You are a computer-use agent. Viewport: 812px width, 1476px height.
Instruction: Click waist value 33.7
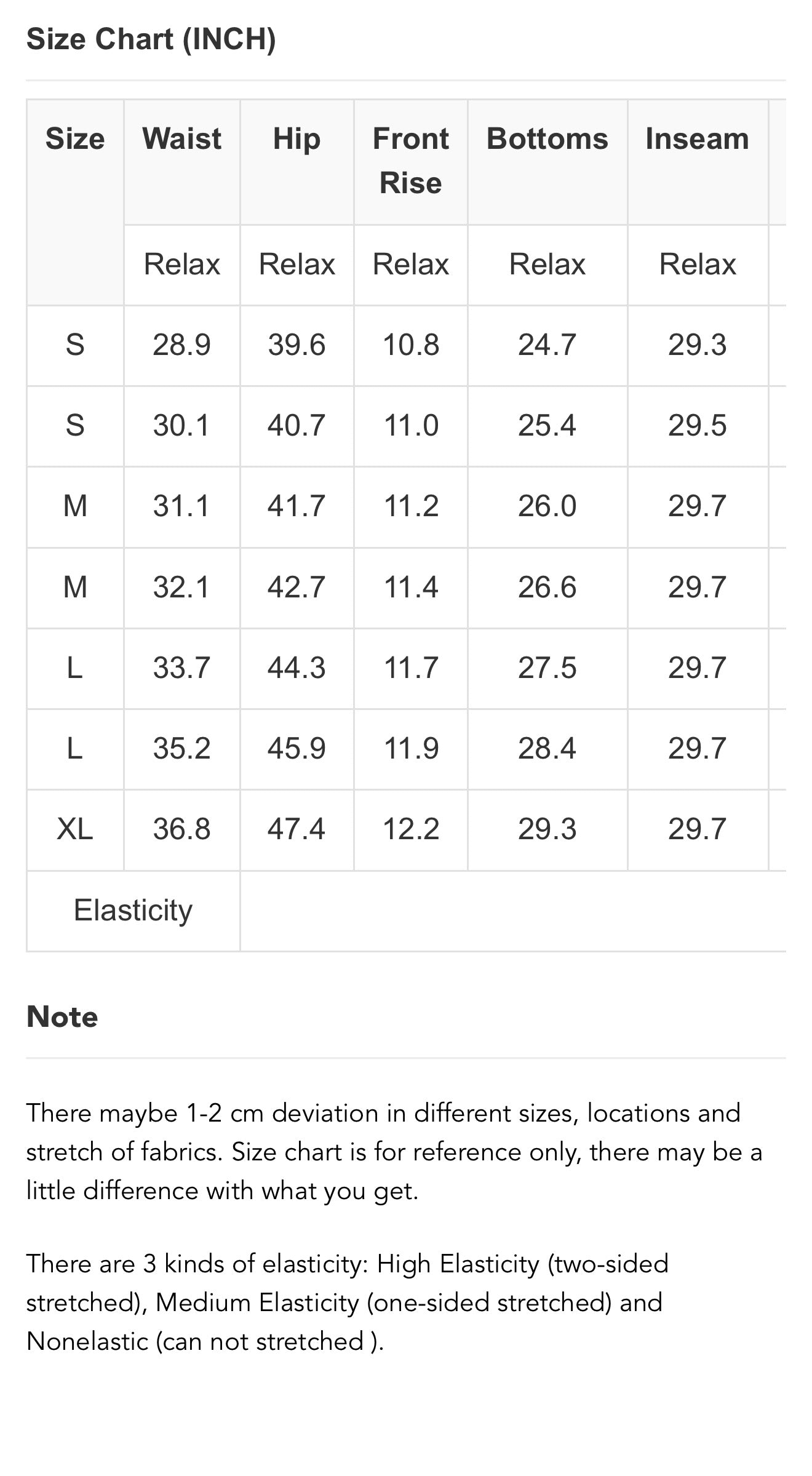181,668
